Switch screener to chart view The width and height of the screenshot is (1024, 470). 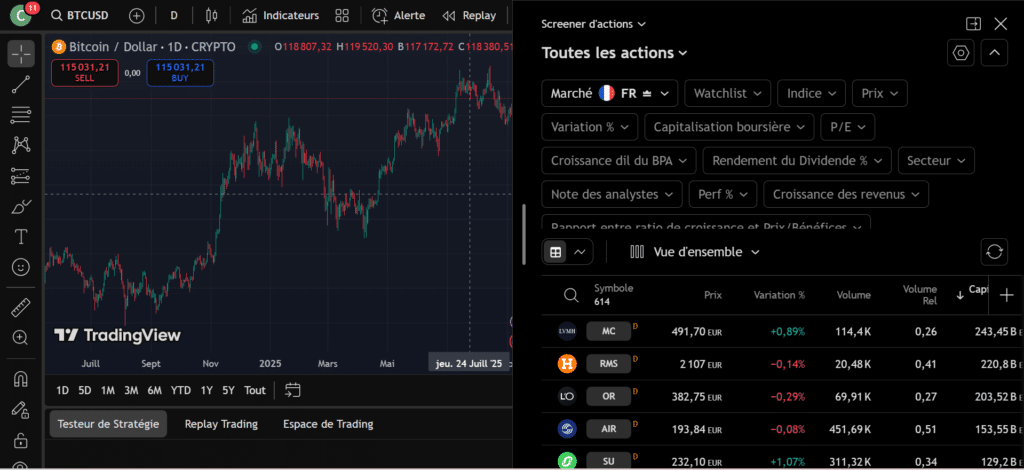[x=580, y=252]
